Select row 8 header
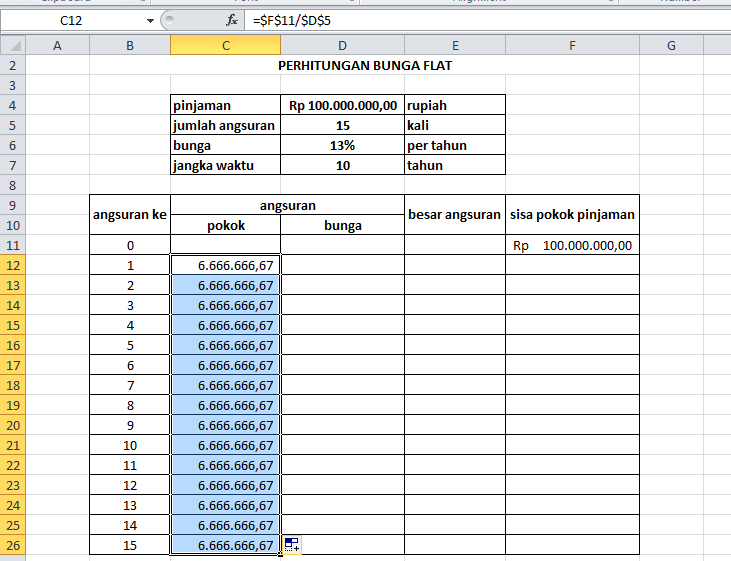 click(13, 186)
